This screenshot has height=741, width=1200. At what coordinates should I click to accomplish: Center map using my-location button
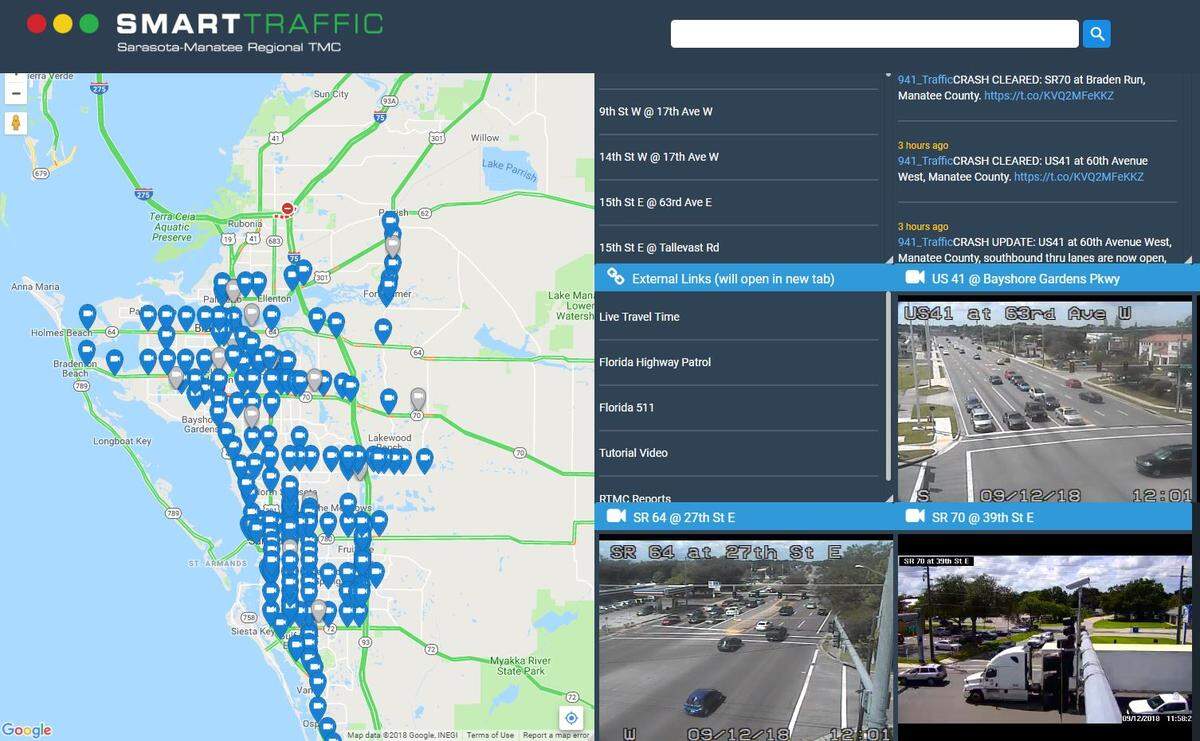click(571, 718)
